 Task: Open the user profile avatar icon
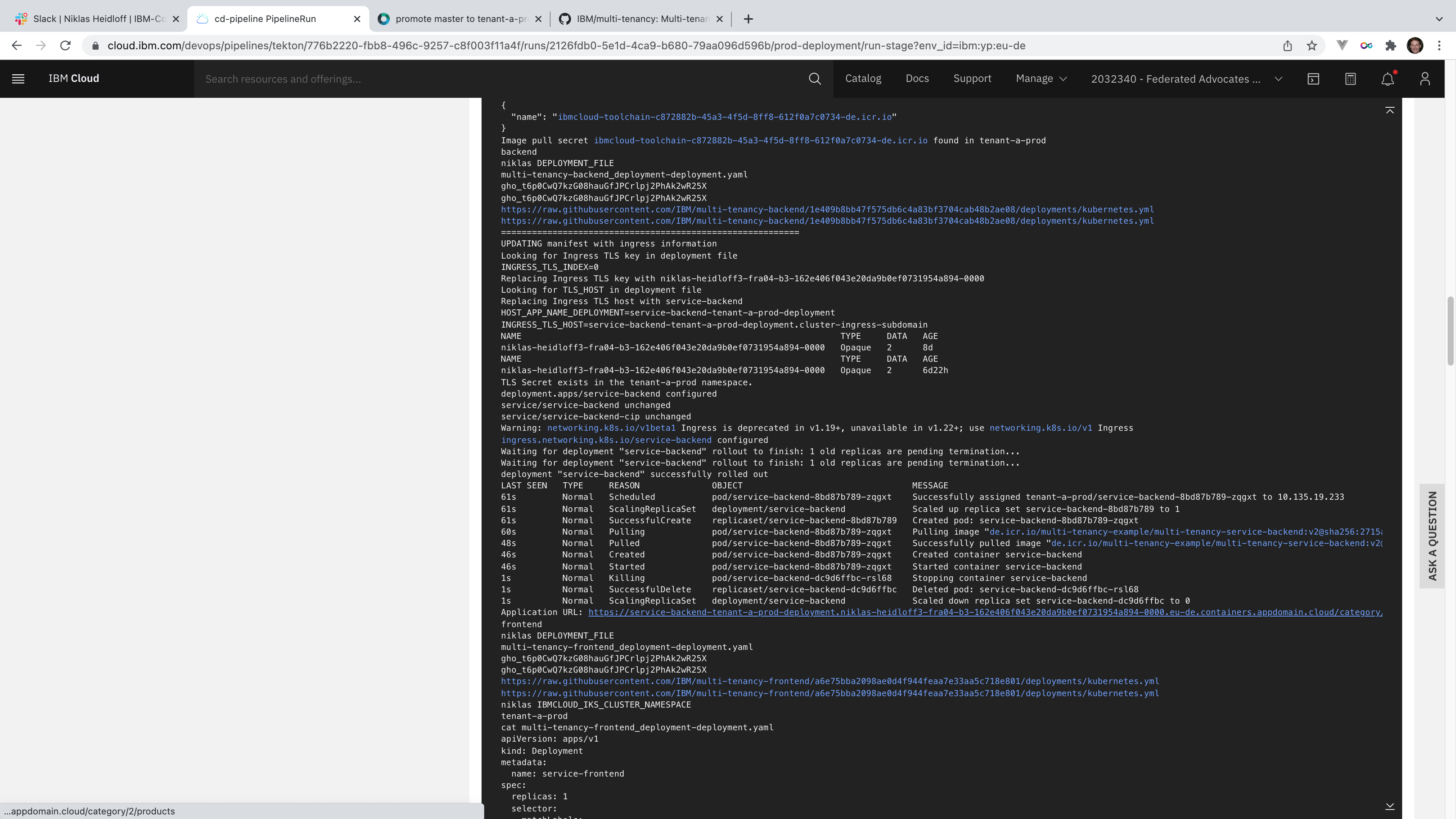pos(1425,78)
